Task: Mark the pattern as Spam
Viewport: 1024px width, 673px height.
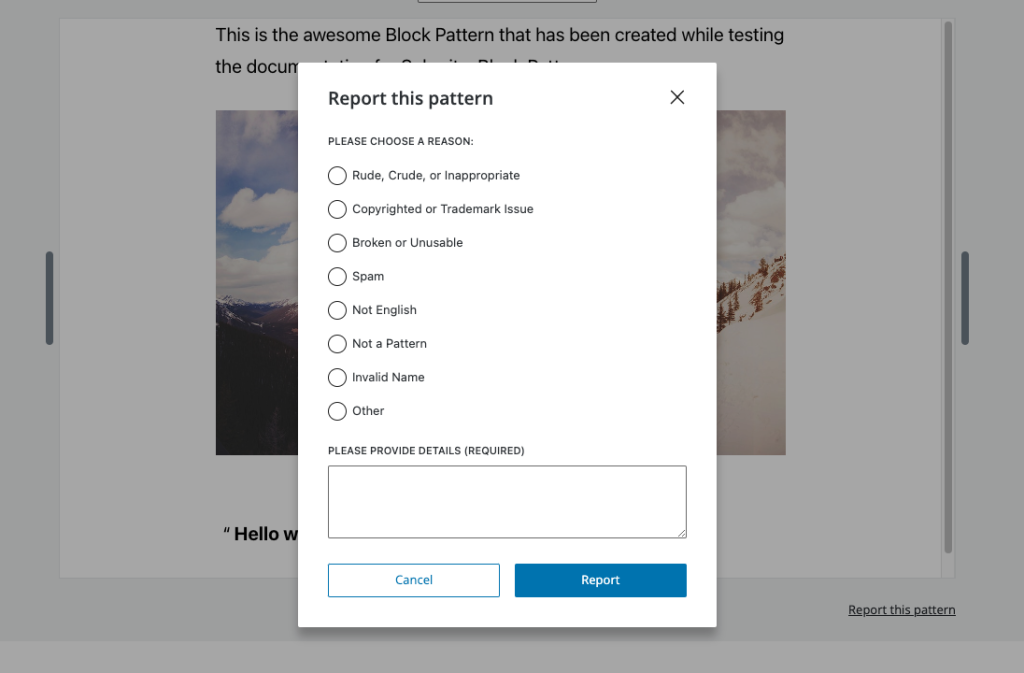Action: (x=337, y=276)
